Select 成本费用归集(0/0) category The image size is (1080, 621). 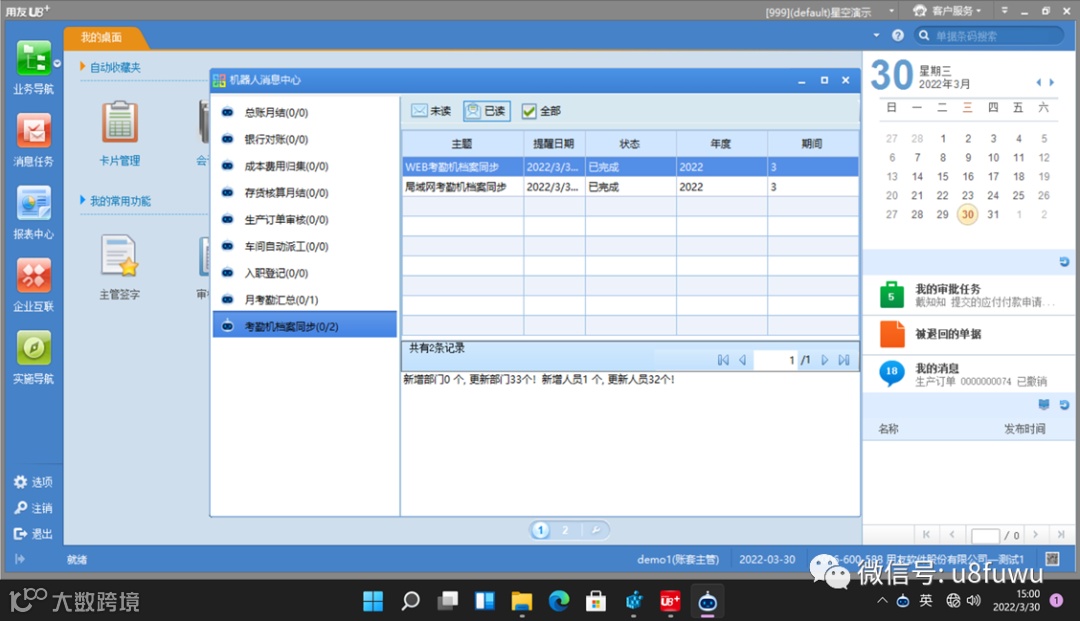pyautogui.click(x=304, y=166)
